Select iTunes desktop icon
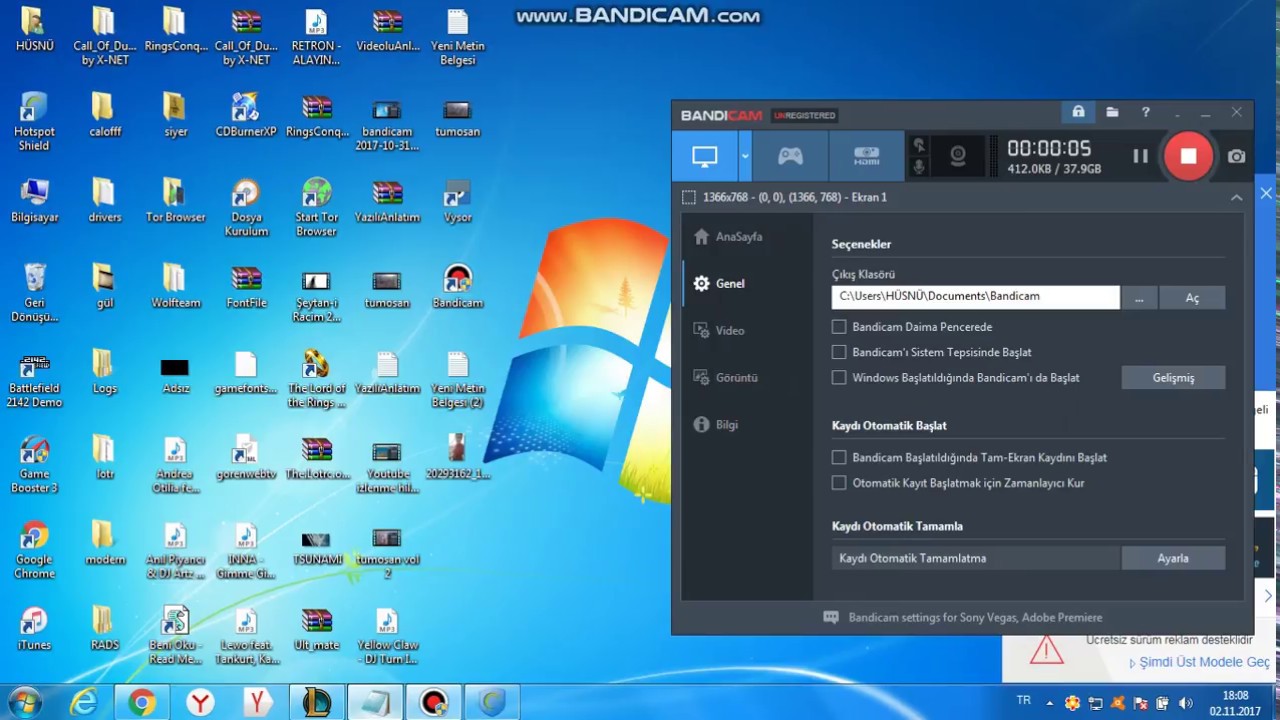This screenshot has height=720, width=1280. coord(34,629)
